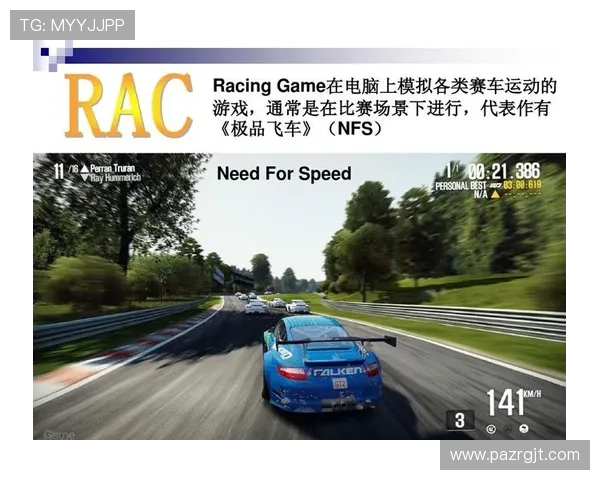Viewport: 600px width, 480px height.
Task: Click the gear indicator showing 3
Action: click(460, 420)
